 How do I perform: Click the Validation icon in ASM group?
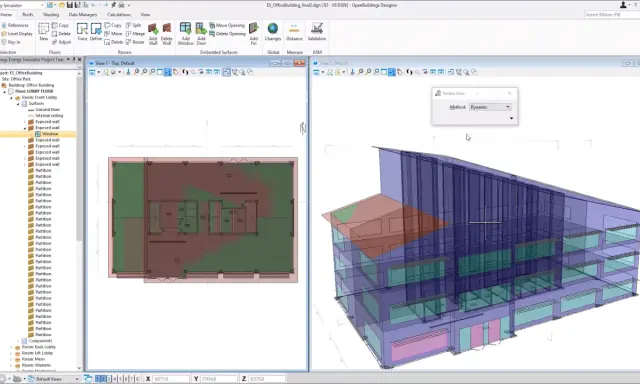point(317,29)
